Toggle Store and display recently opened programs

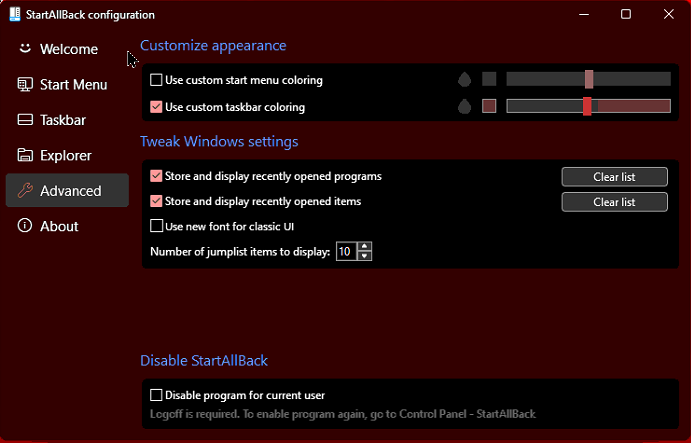point(156,176)
